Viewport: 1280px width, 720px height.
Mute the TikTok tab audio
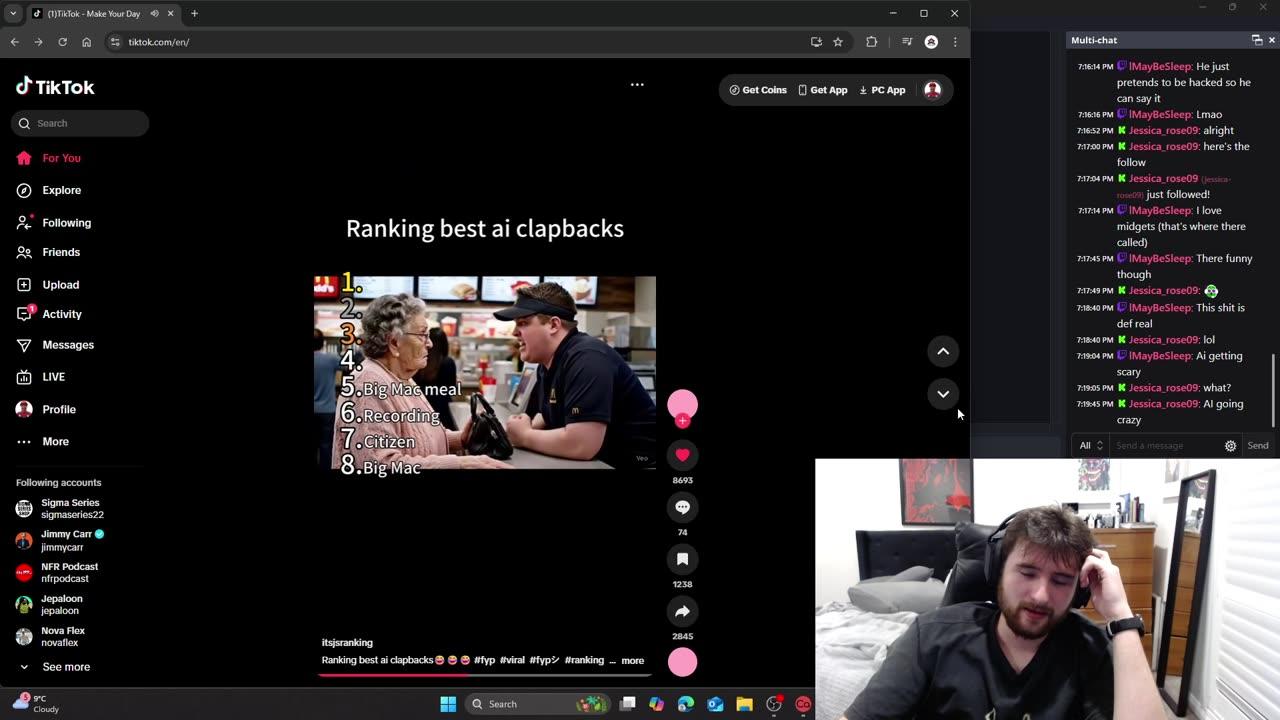coord(154,14)
